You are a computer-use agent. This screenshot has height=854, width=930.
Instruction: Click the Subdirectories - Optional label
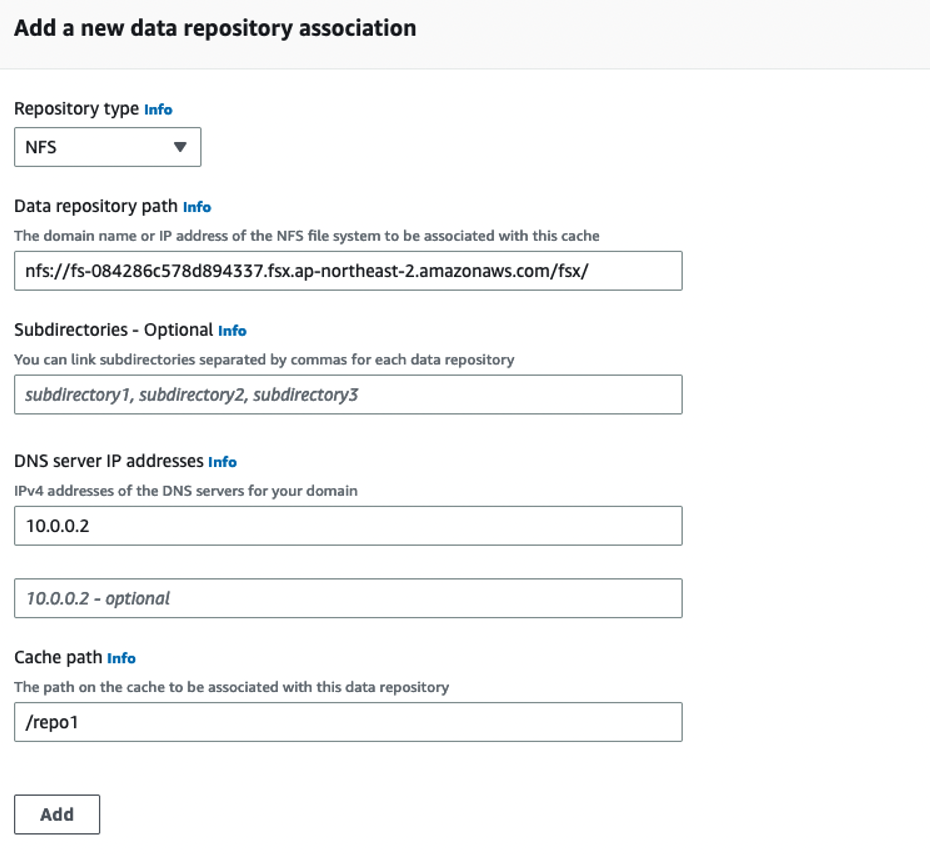click(113, 330)
